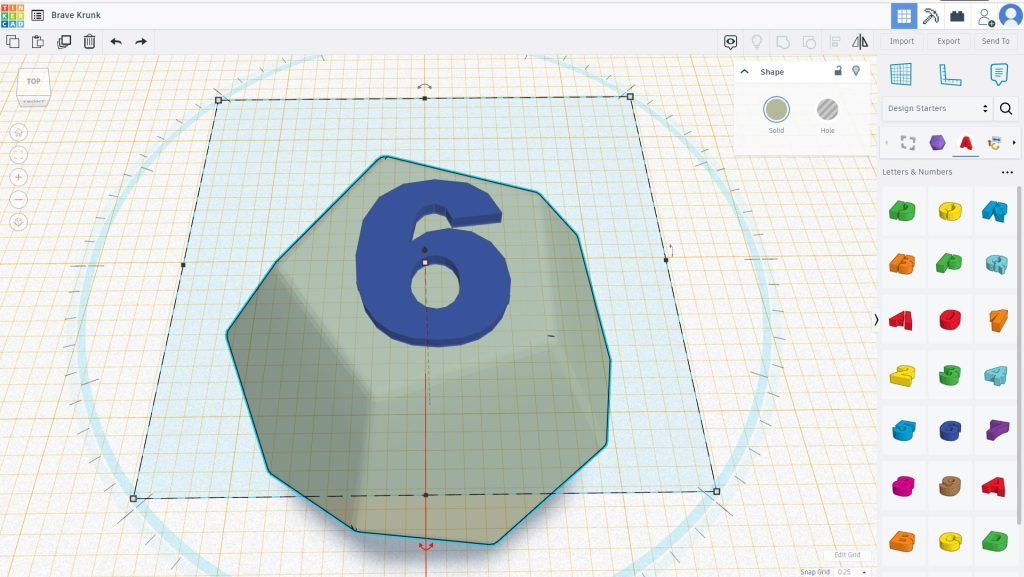Zoom in with the plus icon
This screenshot has width=1024, height=577.
(18, 177)
